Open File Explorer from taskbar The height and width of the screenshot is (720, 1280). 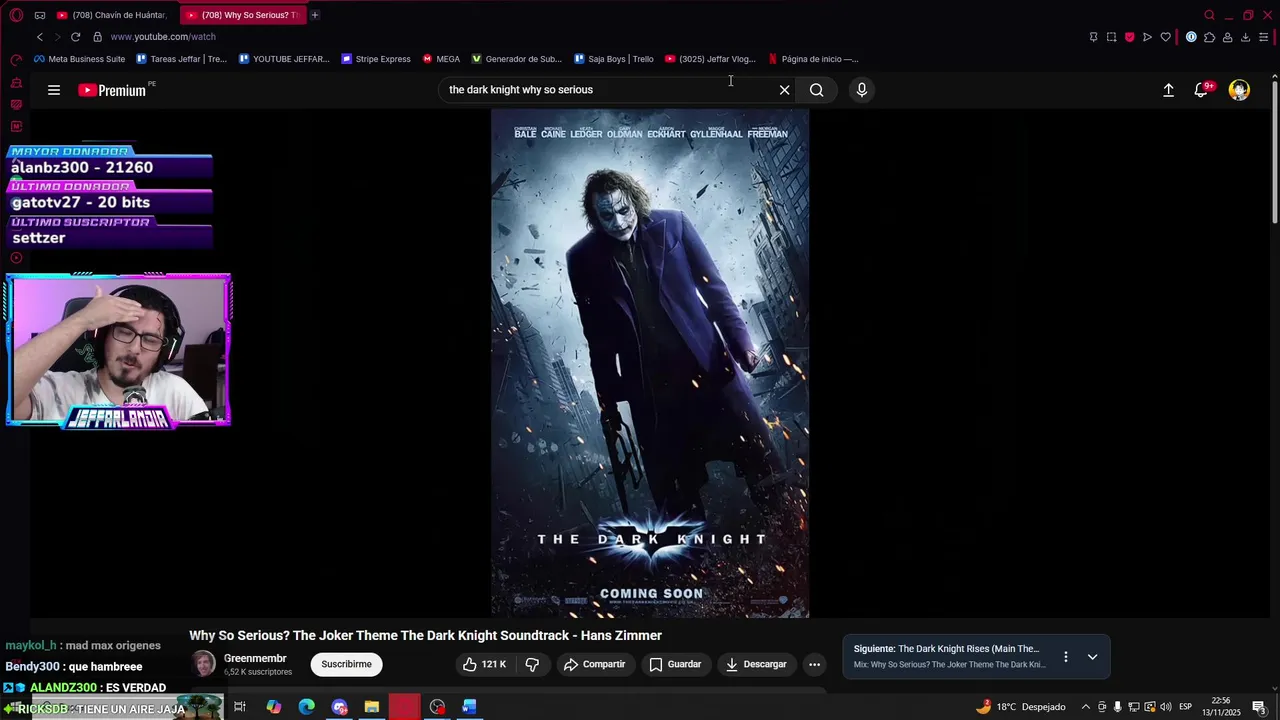372,707
